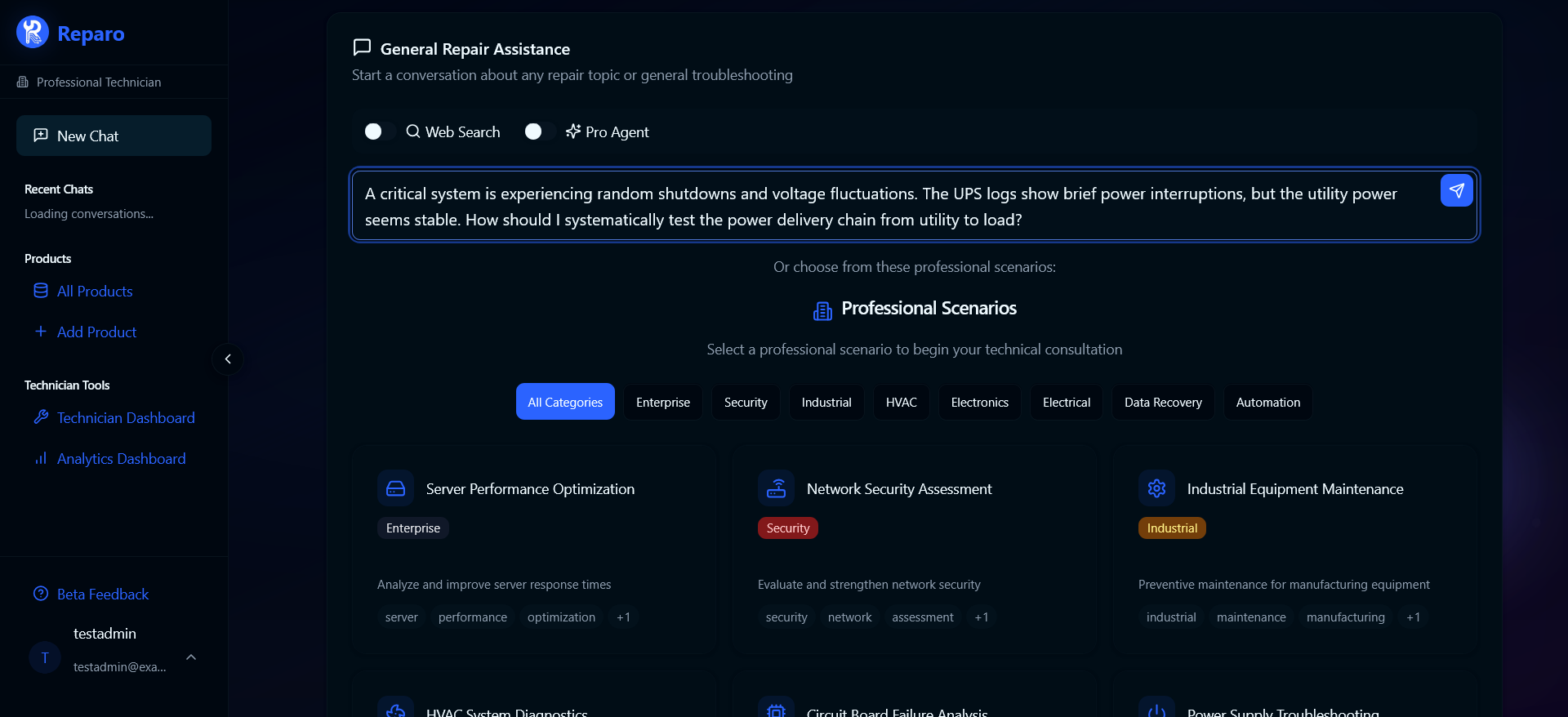Open the Technician Dashboard link
The width and height of the screenshot is (1568, 717).
126,418
